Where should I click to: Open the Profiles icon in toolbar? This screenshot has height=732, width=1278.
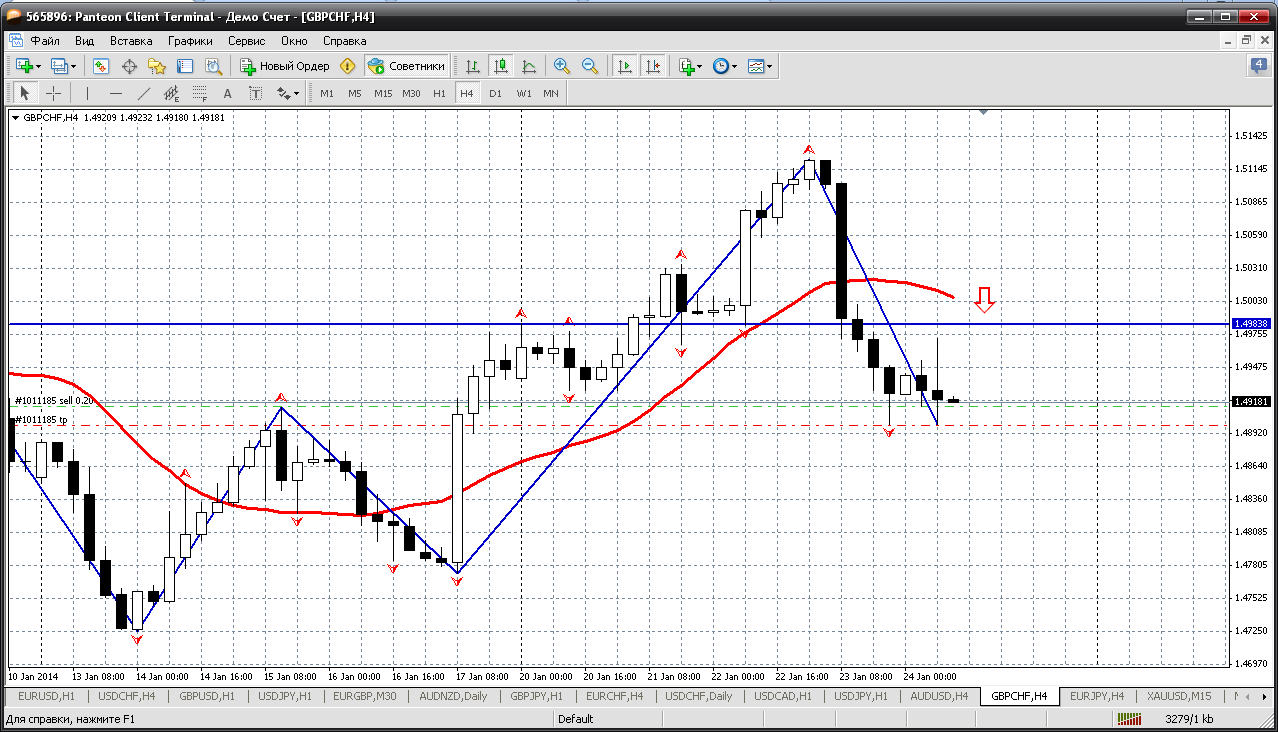click(58, 66)
